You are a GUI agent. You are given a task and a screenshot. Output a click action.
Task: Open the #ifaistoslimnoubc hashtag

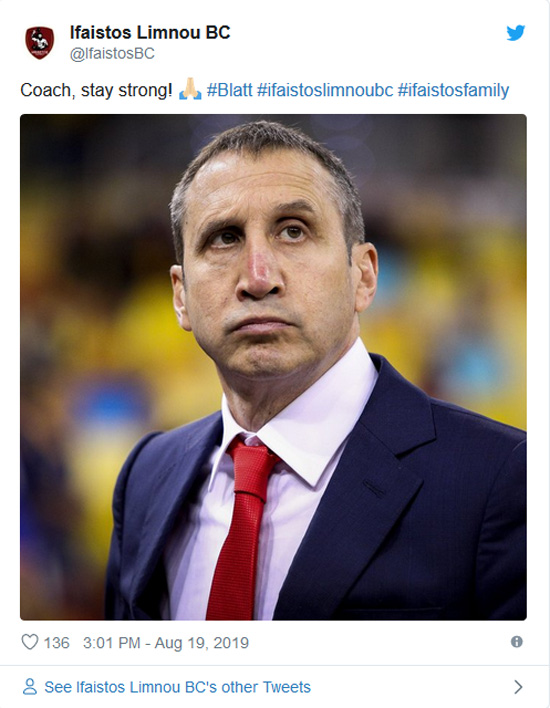click(325, 90)
